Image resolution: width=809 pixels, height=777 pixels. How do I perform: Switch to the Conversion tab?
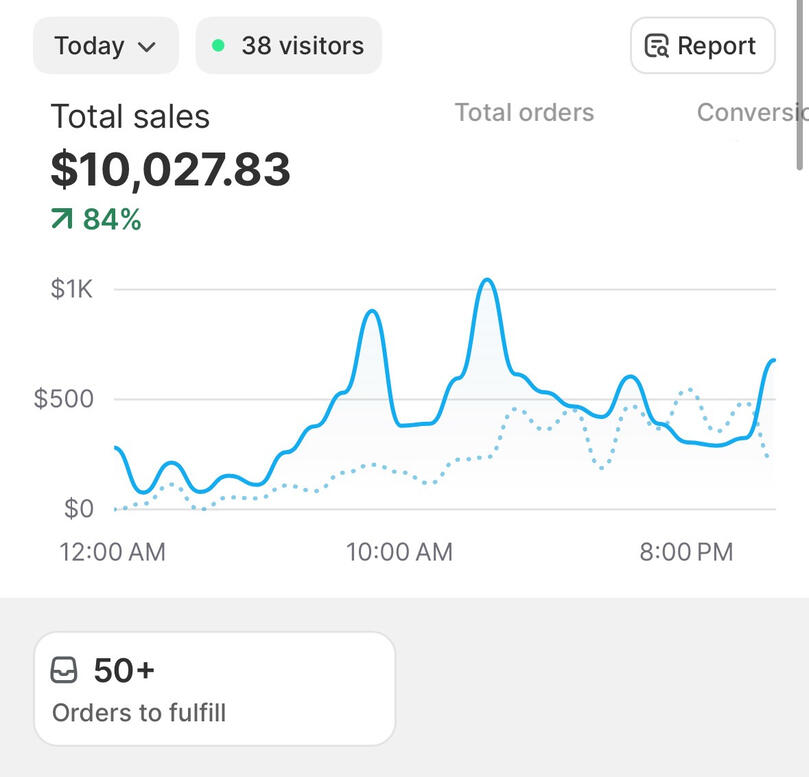[750, 113]
